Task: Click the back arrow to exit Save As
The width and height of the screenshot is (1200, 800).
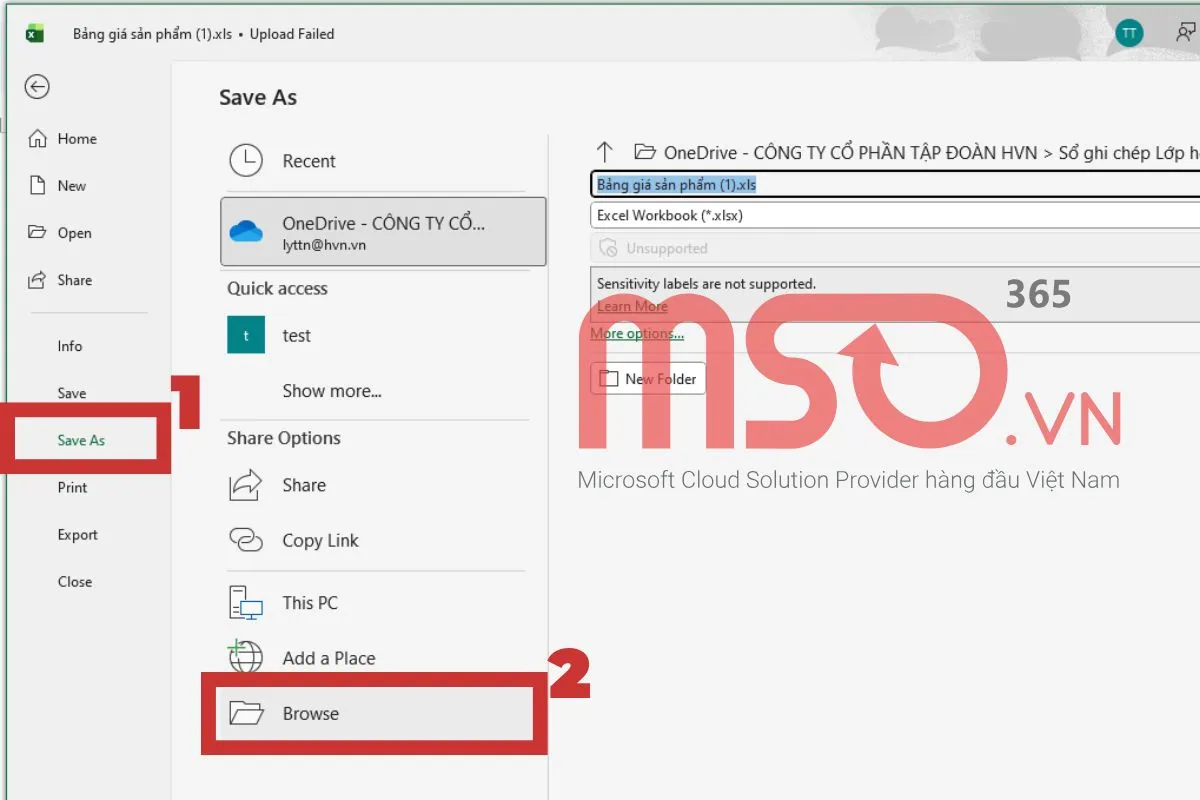Action: 37,87
